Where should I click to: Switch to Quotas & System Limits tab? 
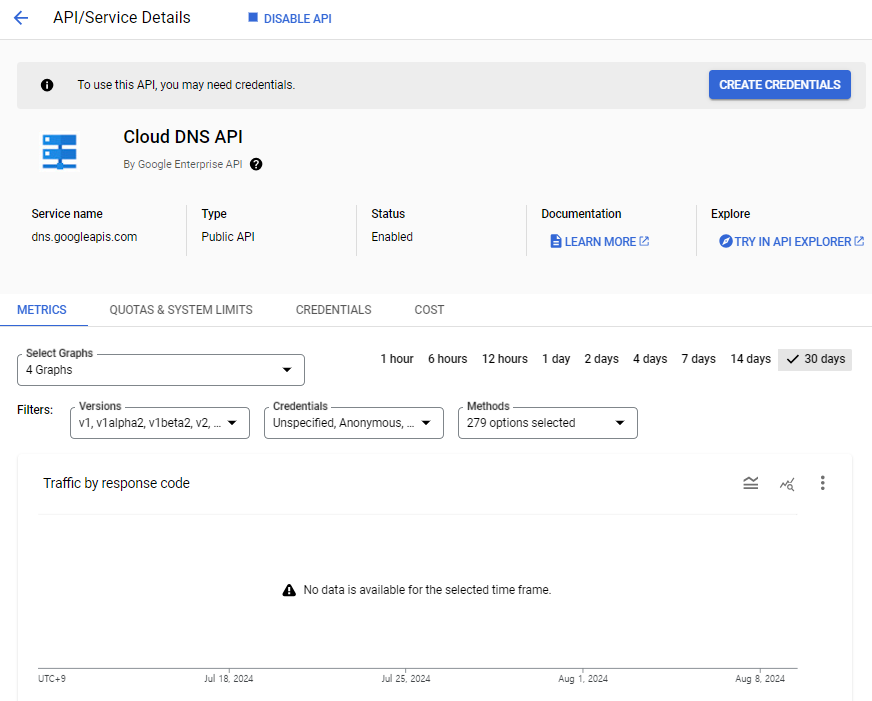click(181, 310)
